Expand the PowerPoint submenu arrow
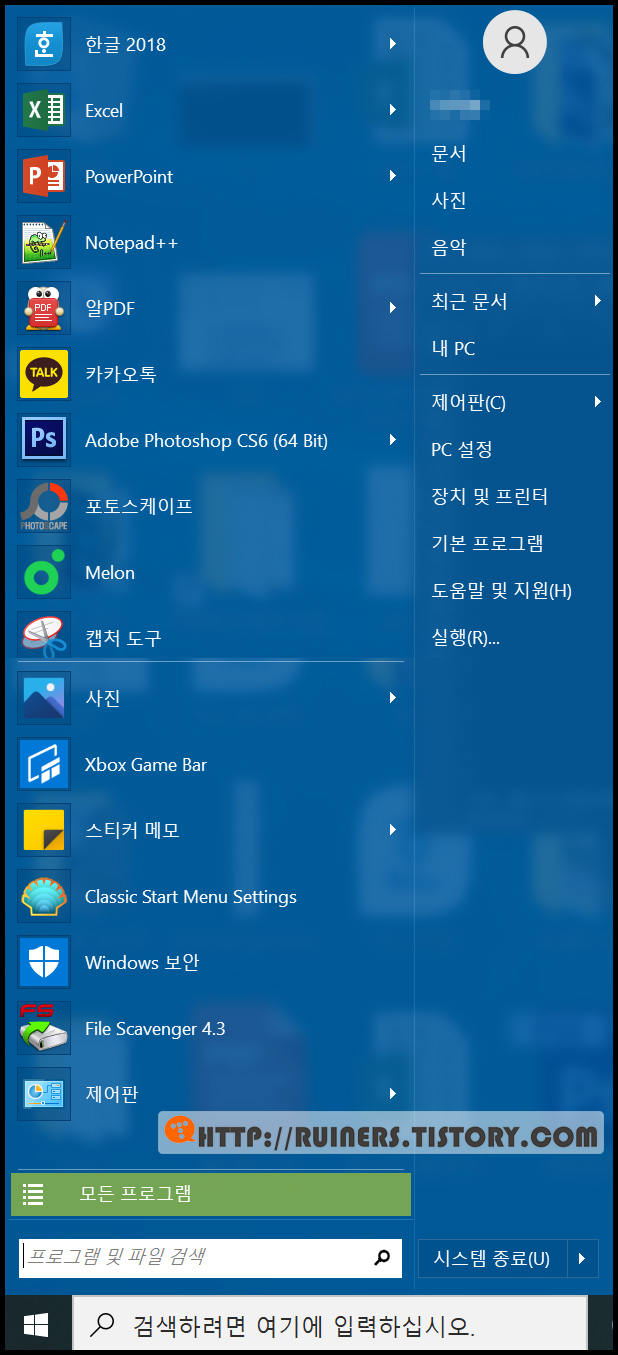Image resolution: width=618 pixels, height=1355 pixels. (393, 176)
